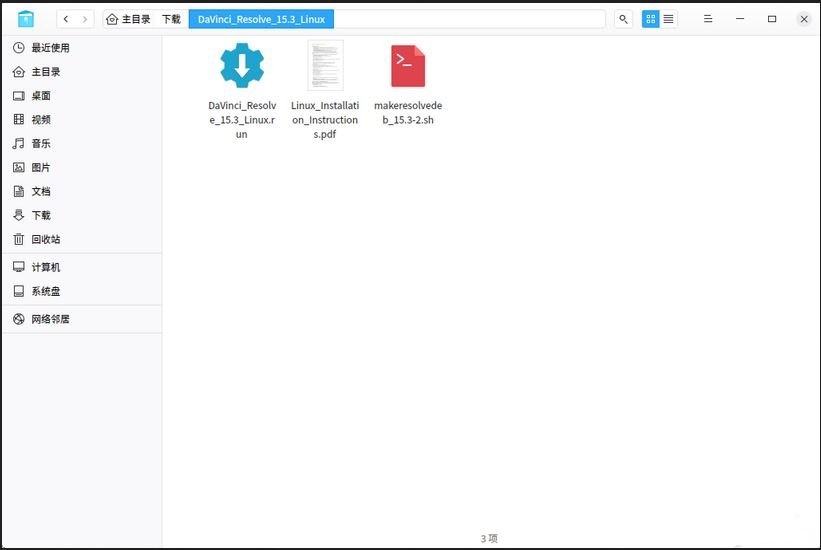Open search with the magnifier icon
821x550 pixels.
click(623, 19)
